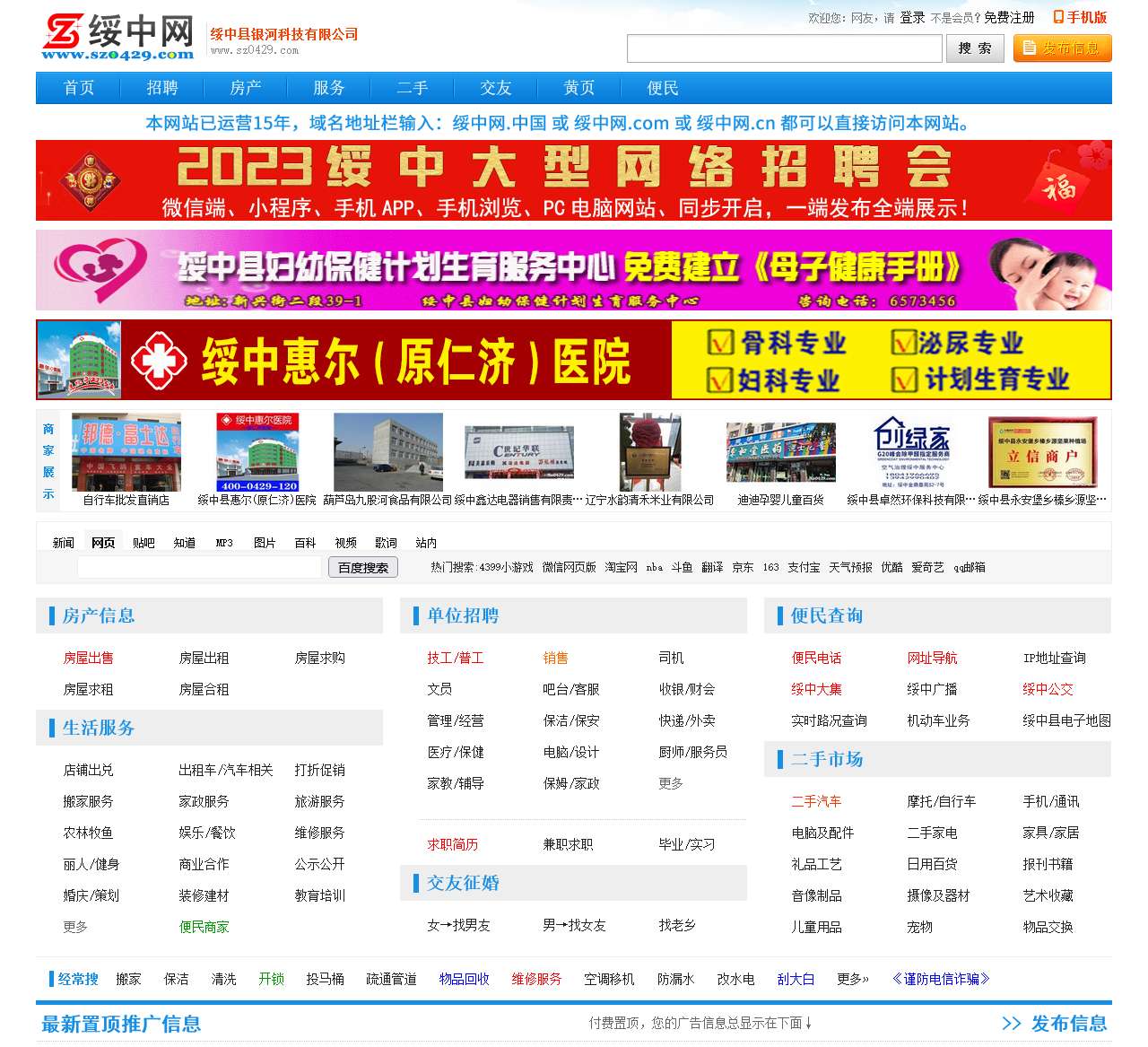
Task: Open the 房产 navigation item
Action: pyautogui.click(x=246, y=88)
